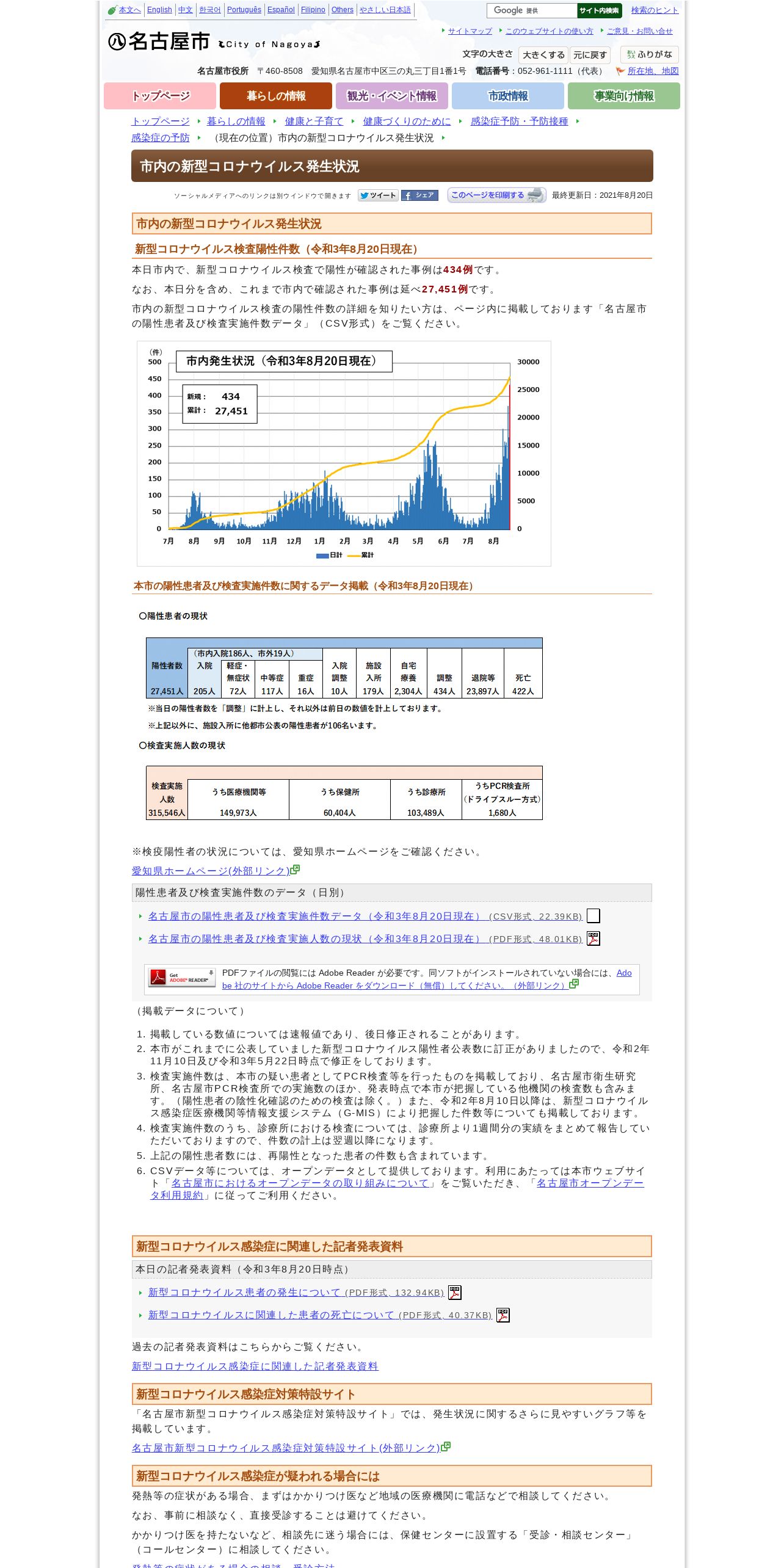Select やさしい日本語 link
This screenshot has height=1568, width=784.
pyautogui.click(x=385, y=10)
